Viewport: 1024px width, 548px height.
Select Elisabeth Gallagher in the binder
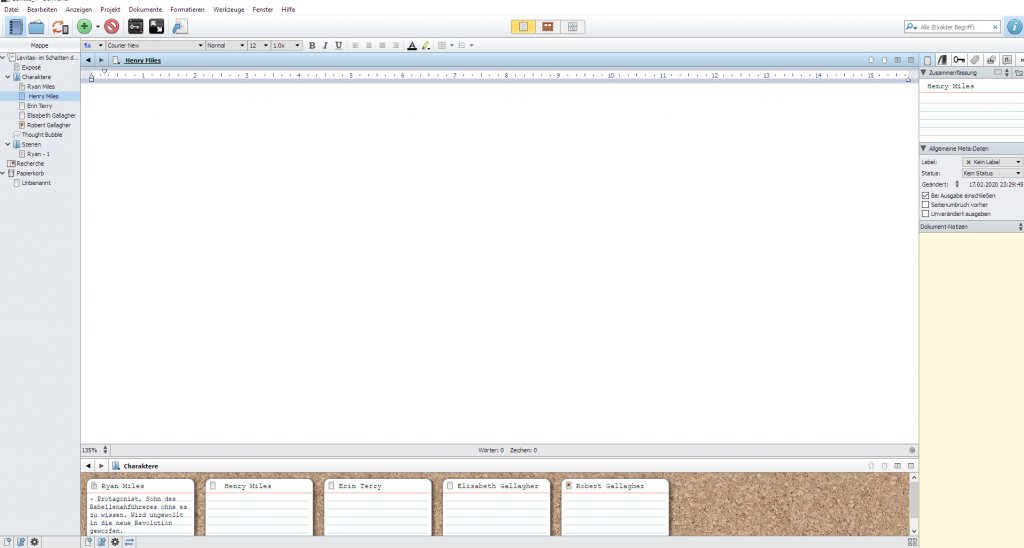(51, 115)
